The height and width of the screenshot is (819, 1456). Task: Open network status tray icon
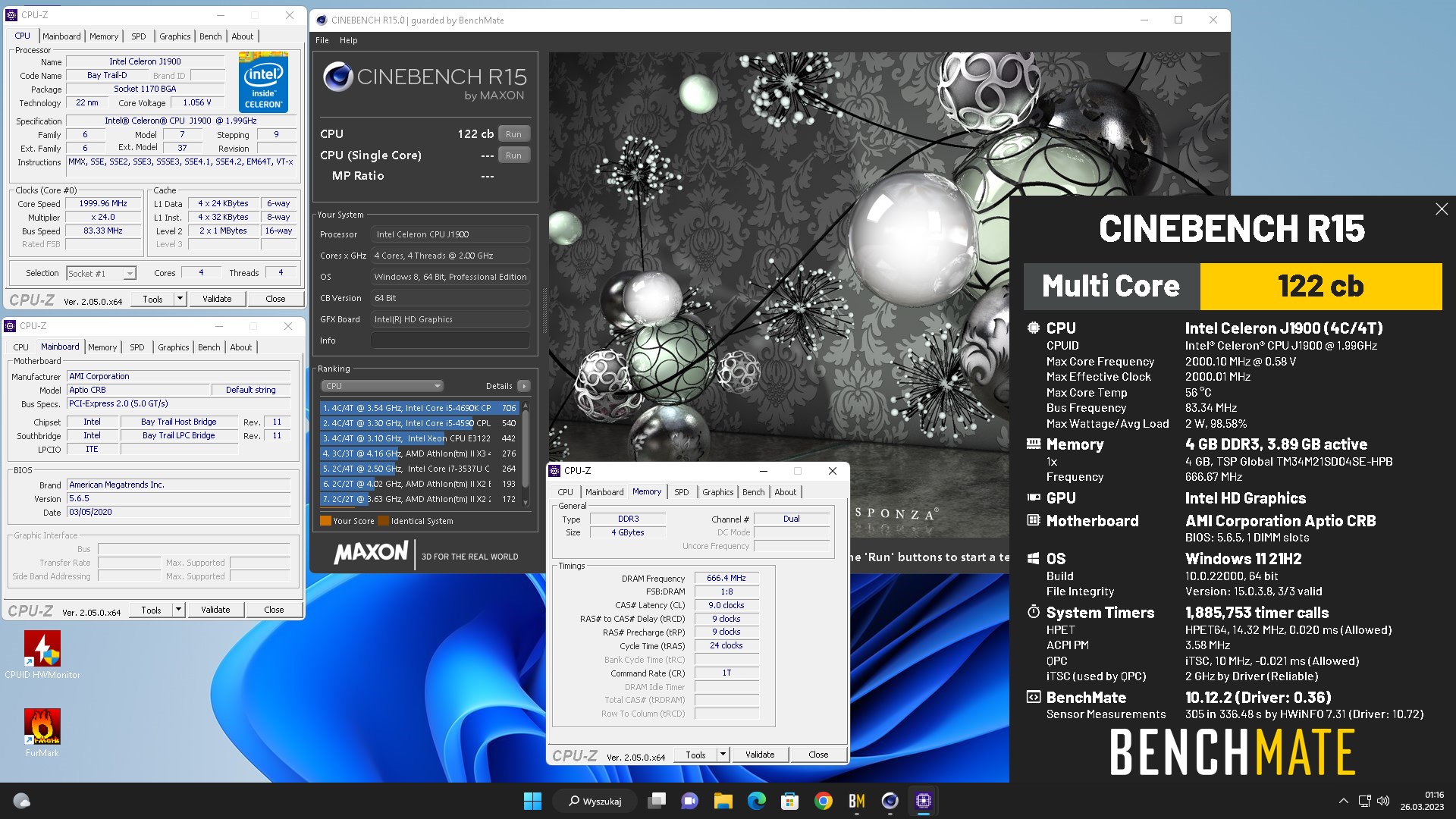click(1364, 801)
